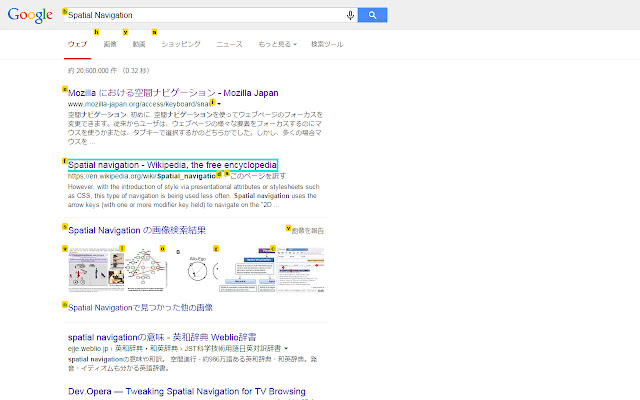Open Spatial navigation Wikipedia result
640x400 pixels.
172,165
